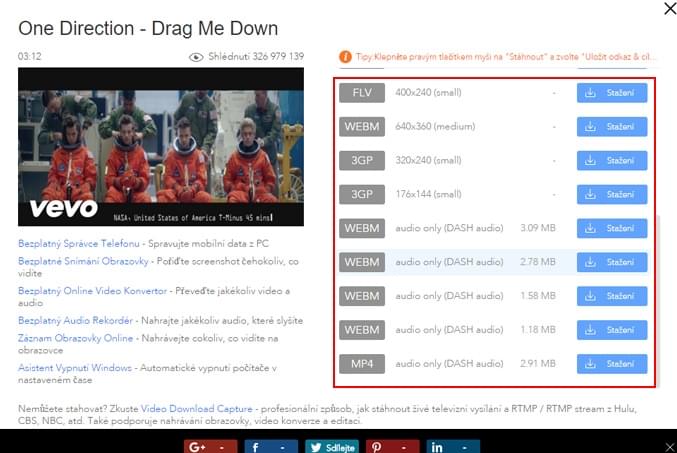This screenshot has height=453, width=677.
Task: Click the orange tip info icon
Action: tap(345, 57)
